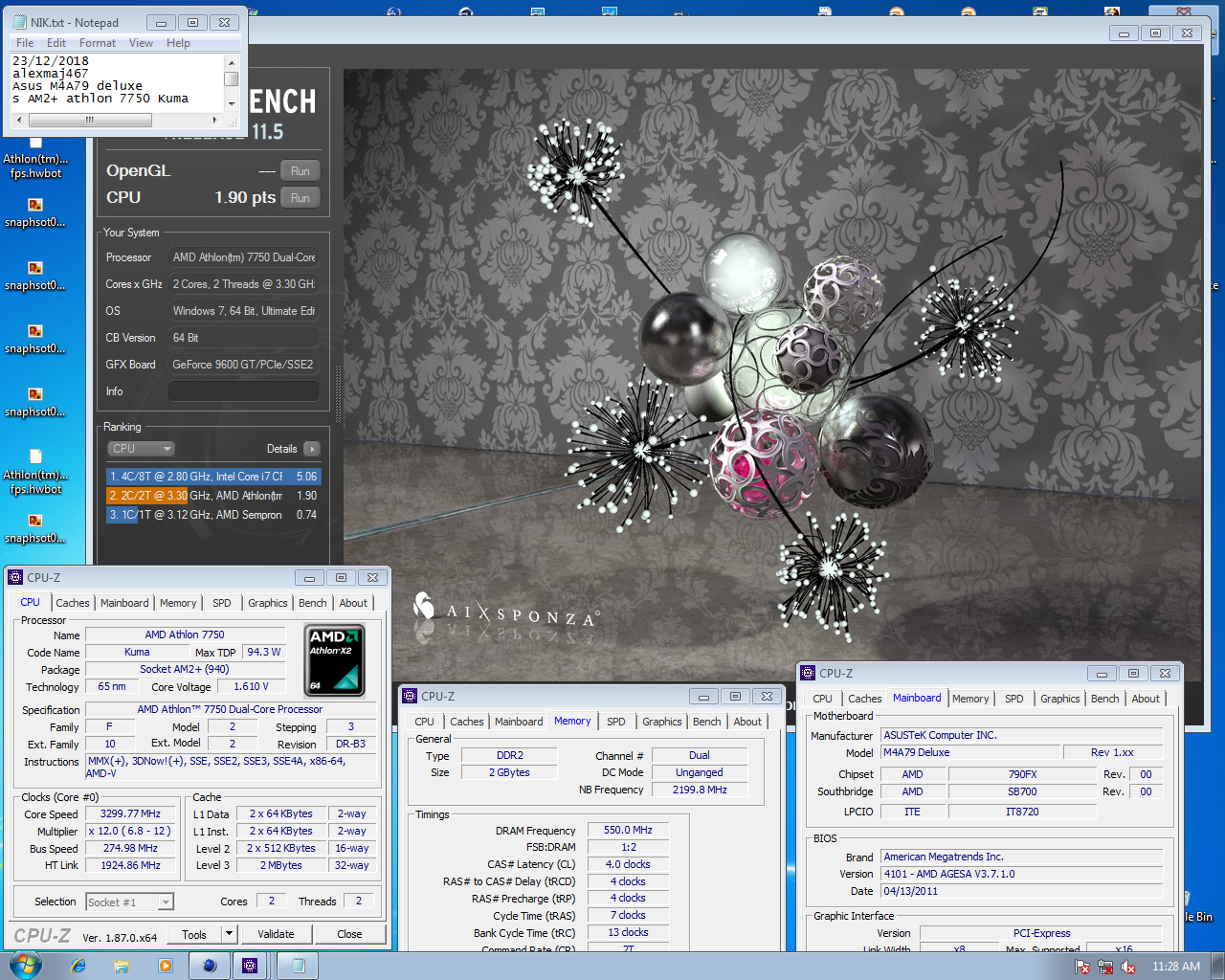1225x980 pixels.
Task: Click Notepad horizontal scrollbar right arrow
Action: [215, 121]
